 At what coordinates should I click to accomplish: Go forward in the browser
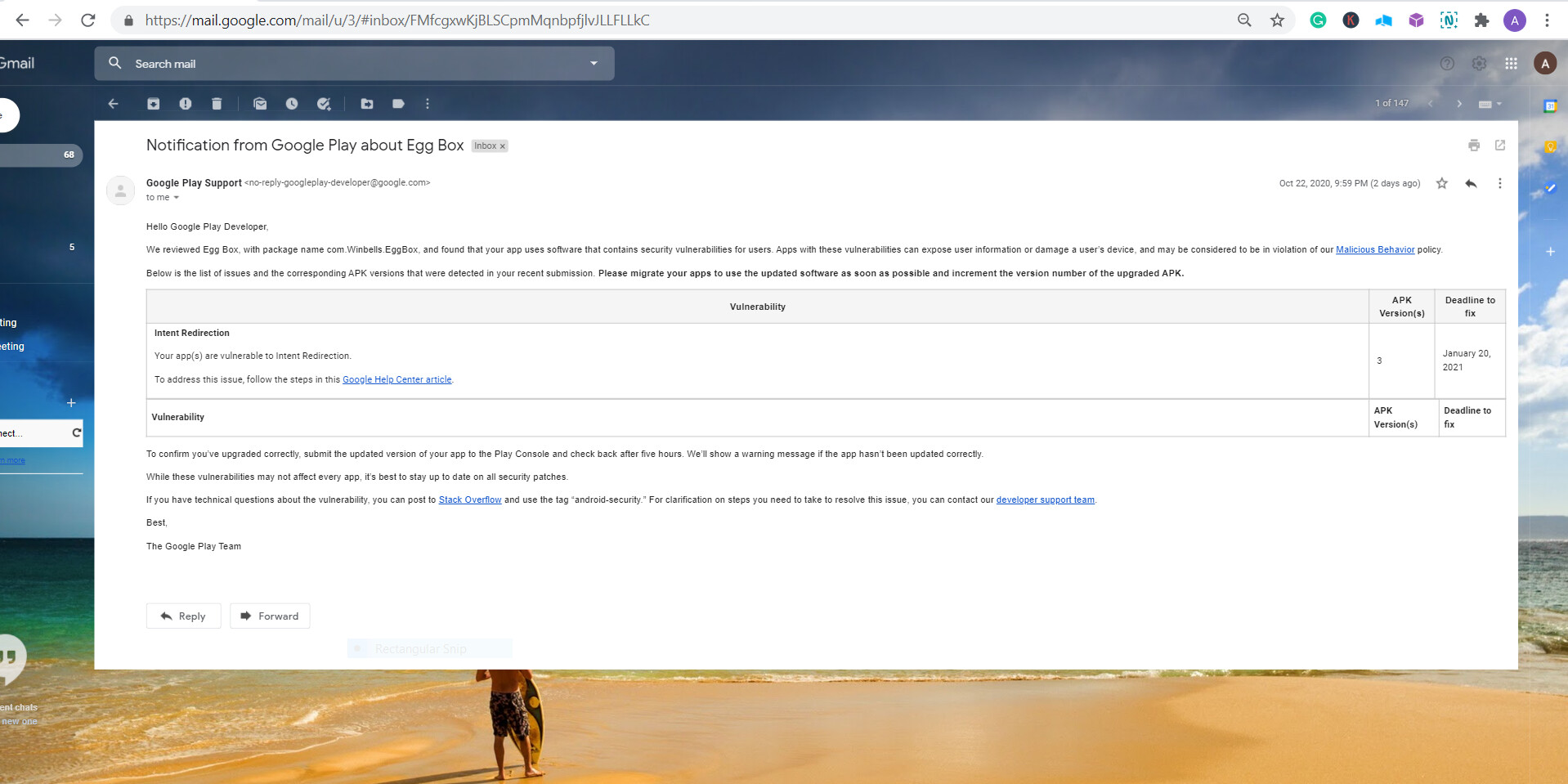pos(55,20)
